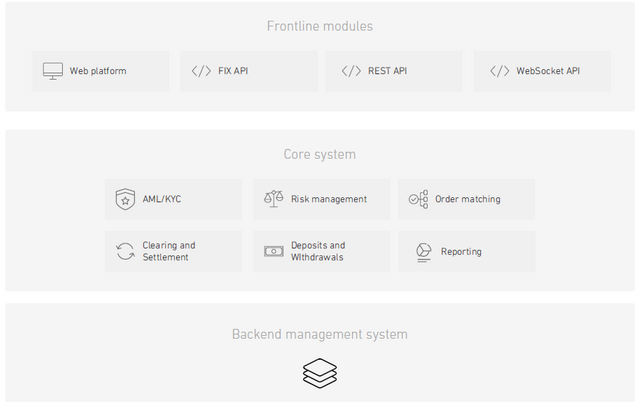The height and width of the screenshot is (407, 640).
Task: Click the shield star icon for AML/KYC
Action: pyautogui.click(x=125, y=199)
